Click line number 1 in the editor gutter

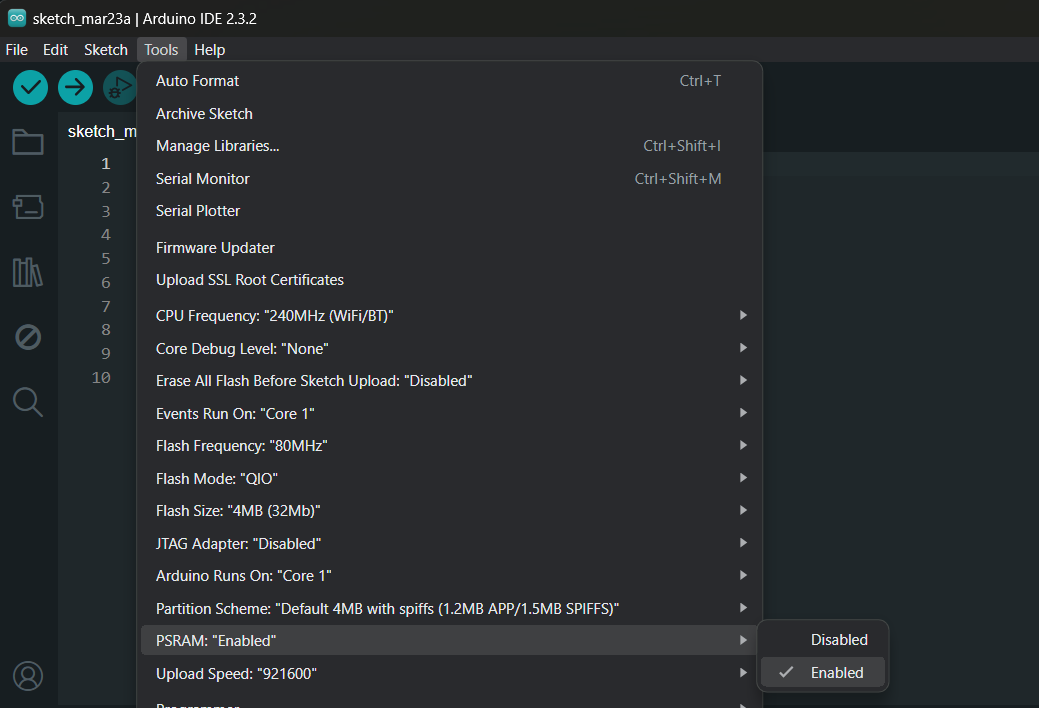[105, 164]
